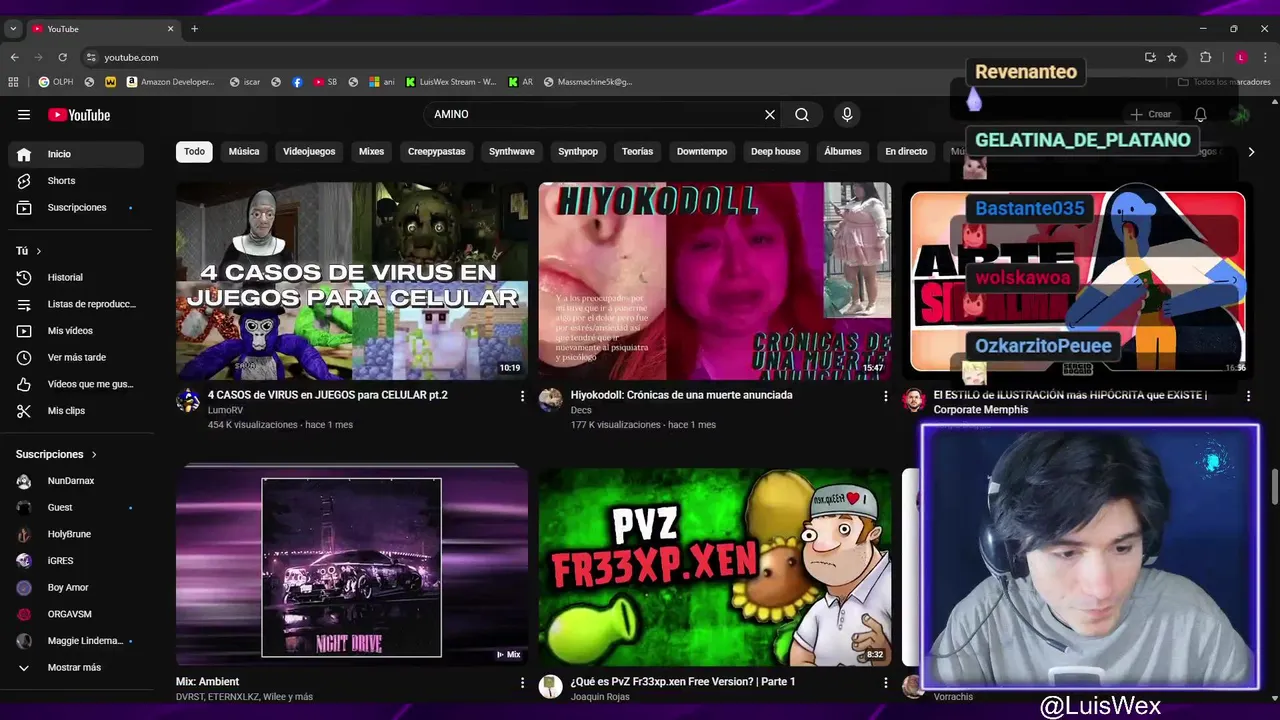Open 4 Casos de Virus video thumbnail

click(352, 281)
